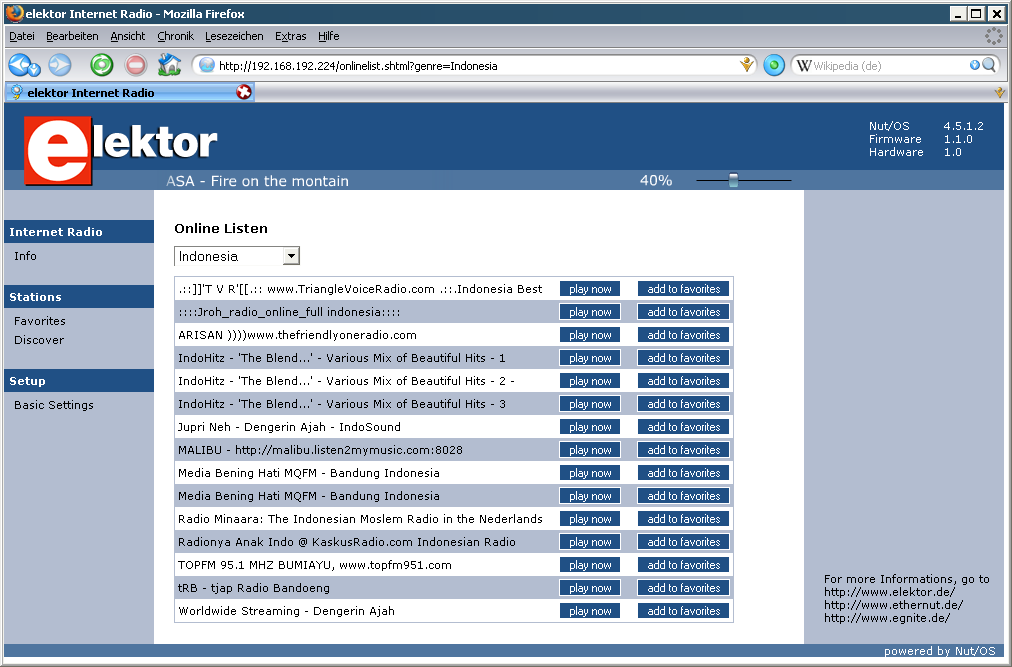The width and height of the screenshot is (1012, 667).
Task: Open the Extras menu
Action: (290, 36)
